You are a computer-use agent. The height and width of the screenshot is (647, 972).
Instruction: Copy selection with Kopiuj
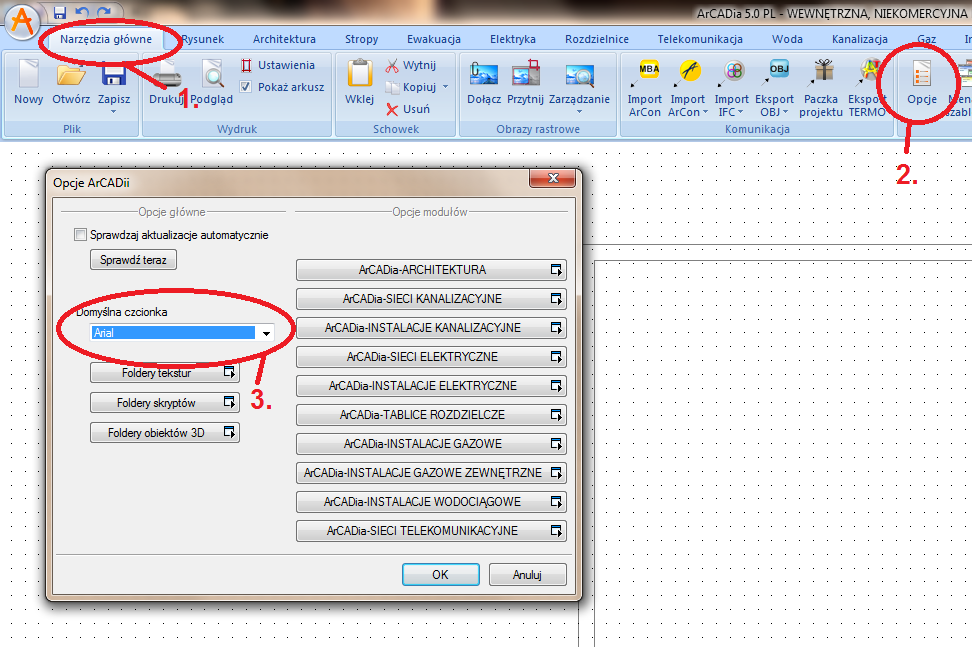point(411,87)
